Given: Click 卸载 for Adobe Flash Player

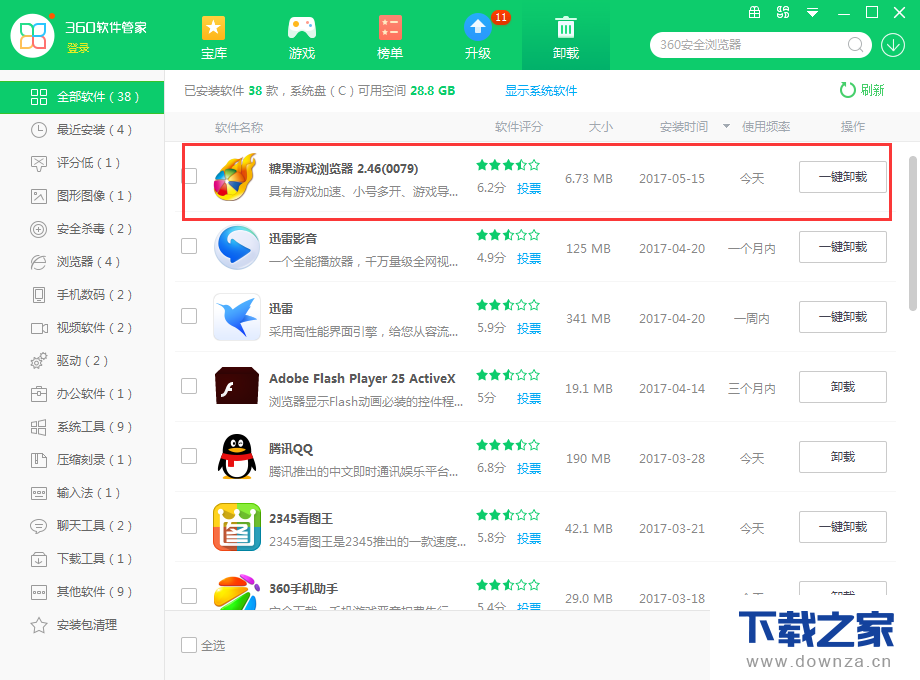Looking at the screenshot, I should [x=843, y=387].
